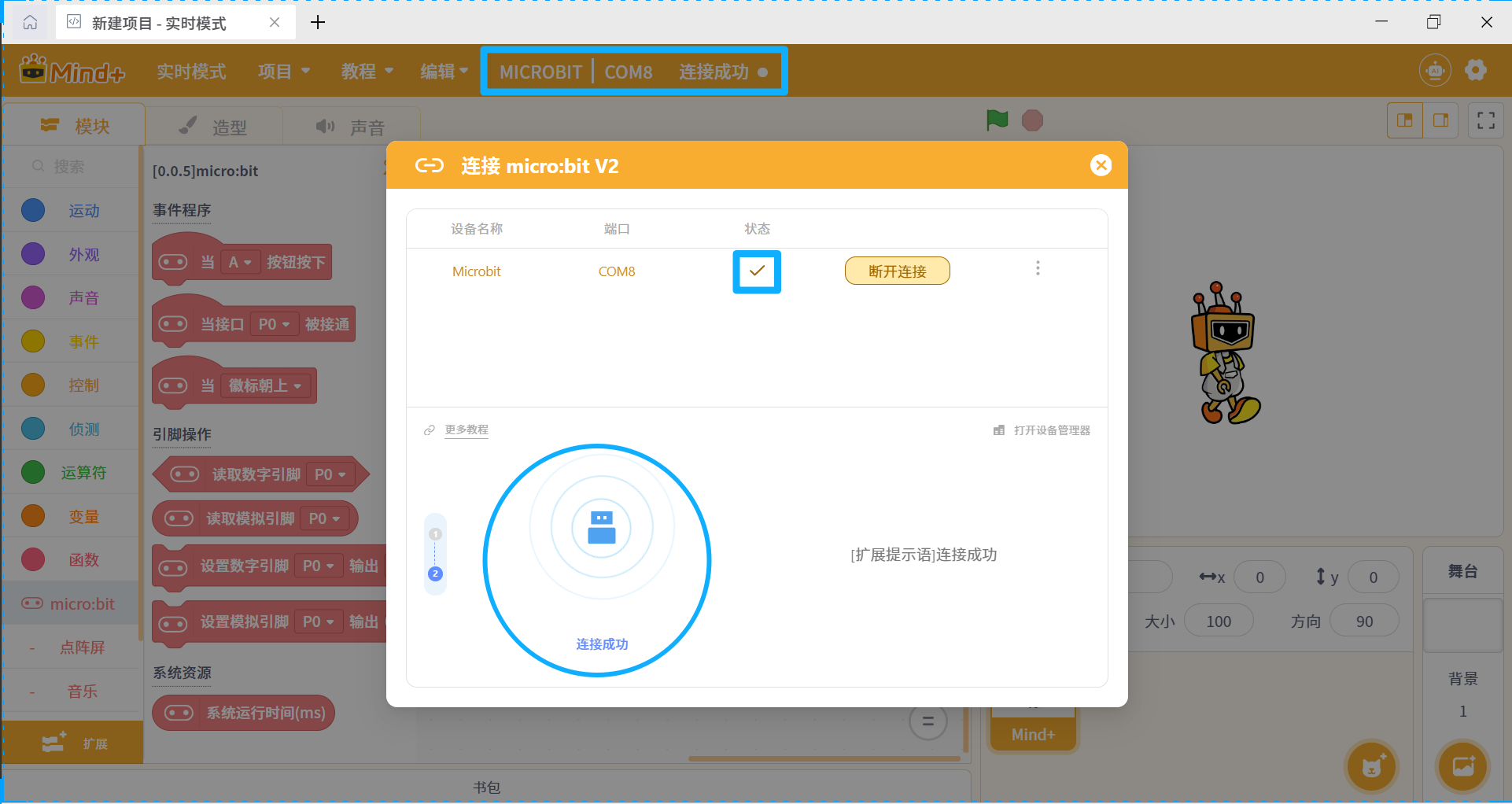
Task: Close the micro:bit connection dialog
Action: click(1101, 165)
